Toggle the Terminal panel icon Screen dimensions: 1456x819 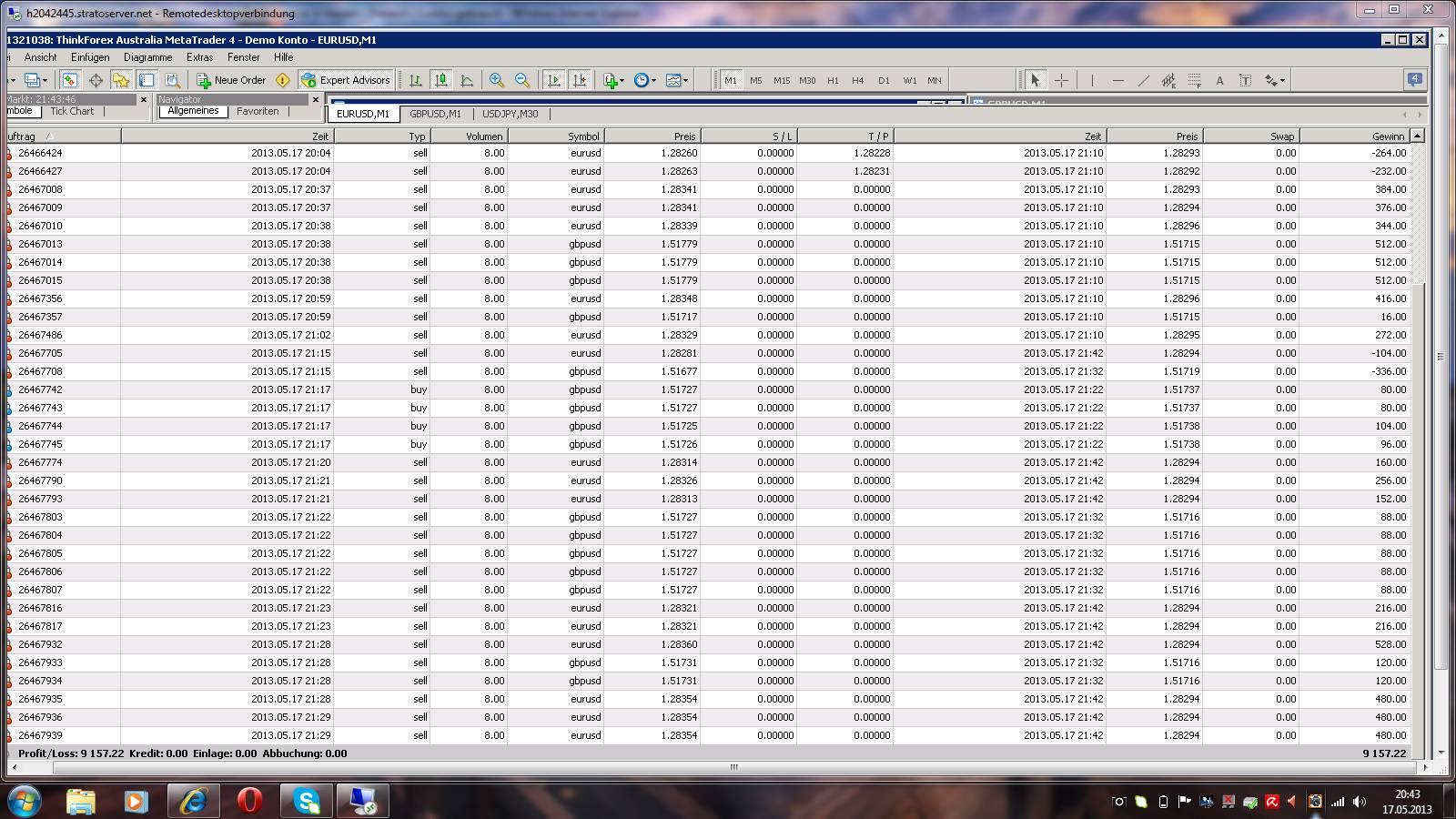coord(147,80)
